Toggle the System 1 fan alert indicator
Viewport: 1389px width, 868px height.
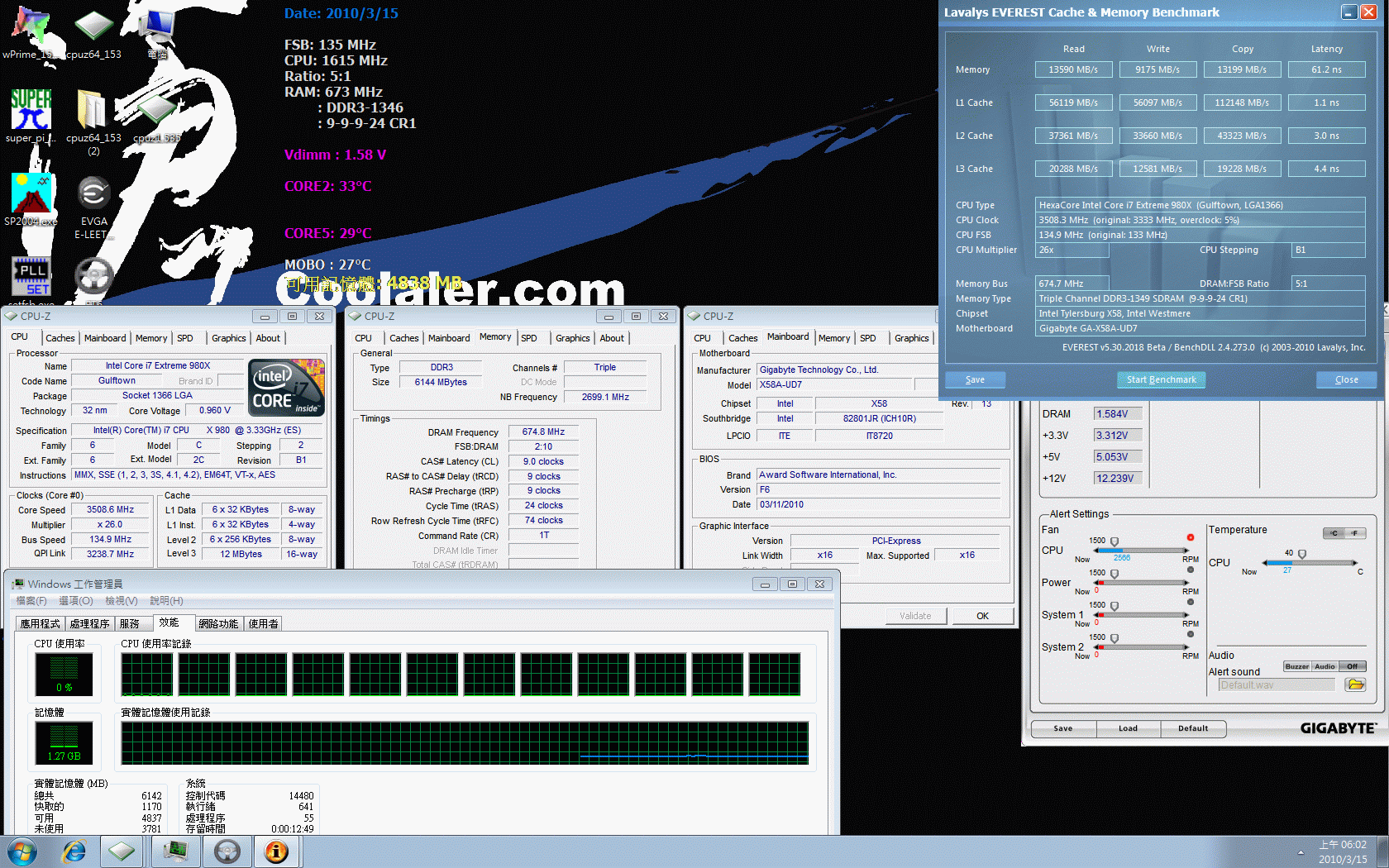pos(1191,602)
